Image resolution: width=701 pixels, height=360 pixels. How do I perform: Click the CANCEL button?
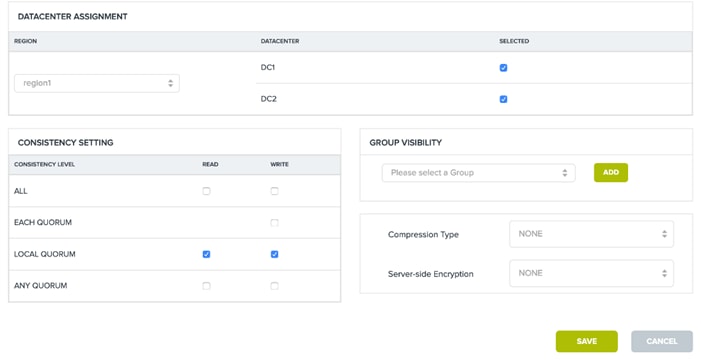pyautogui.click(x=662, y=341)
